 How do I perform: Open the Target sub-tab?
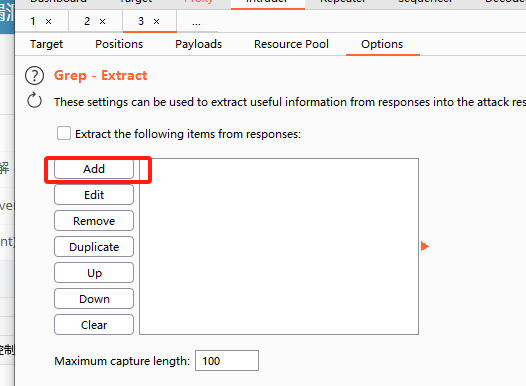[x=46, y=44]
